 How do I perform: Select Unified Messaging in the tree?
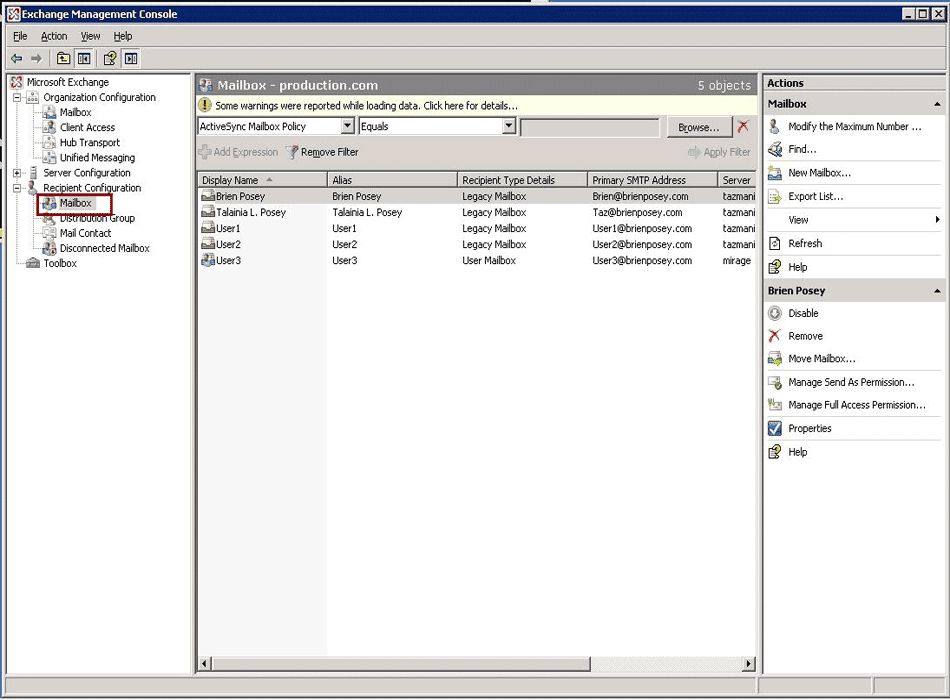click(97, 158)
